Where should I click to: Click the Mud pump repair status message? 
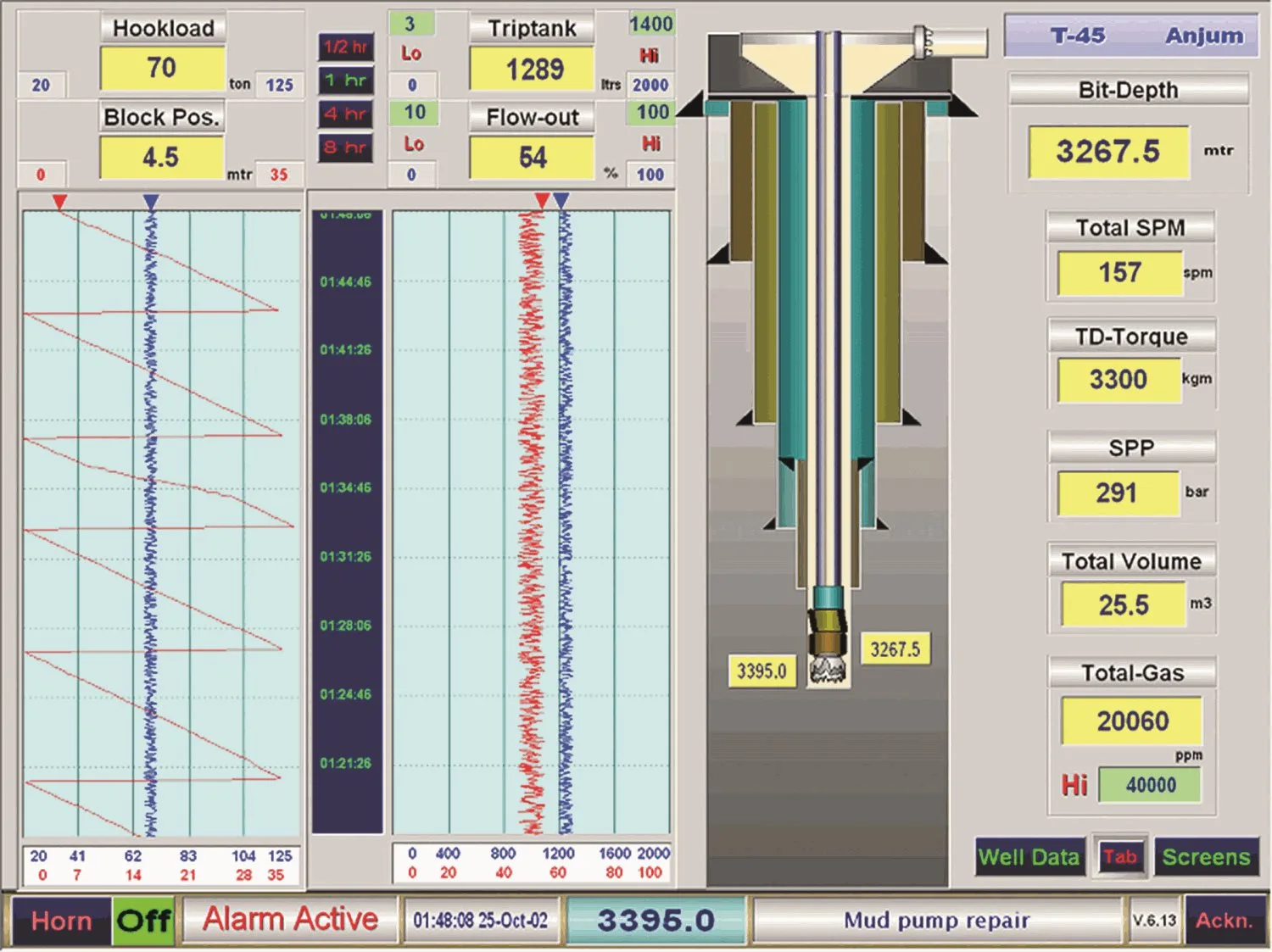(x=935, y=920)
